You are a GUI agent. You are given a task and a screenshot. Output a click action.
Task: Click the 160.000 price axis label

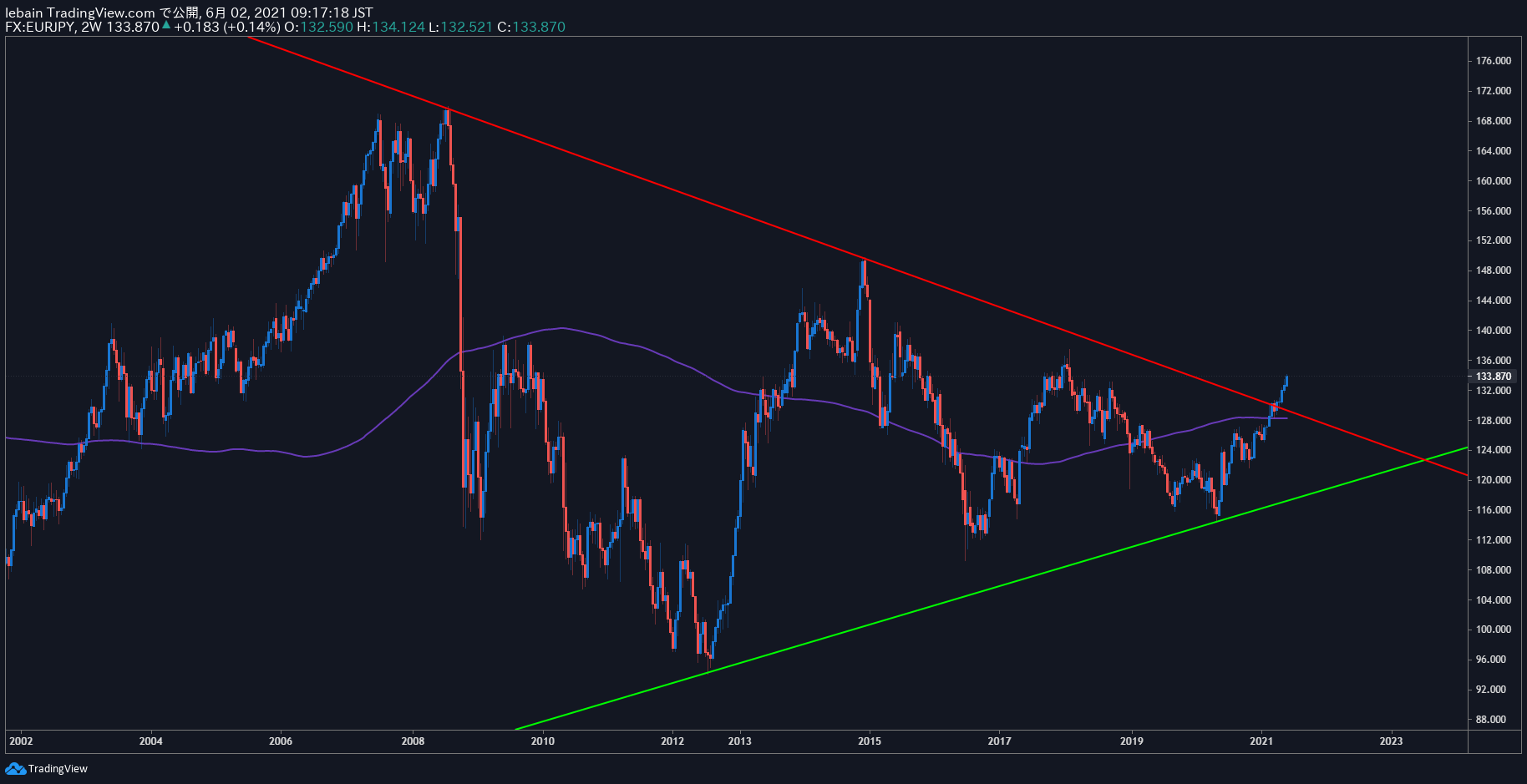click(1494, 181)
